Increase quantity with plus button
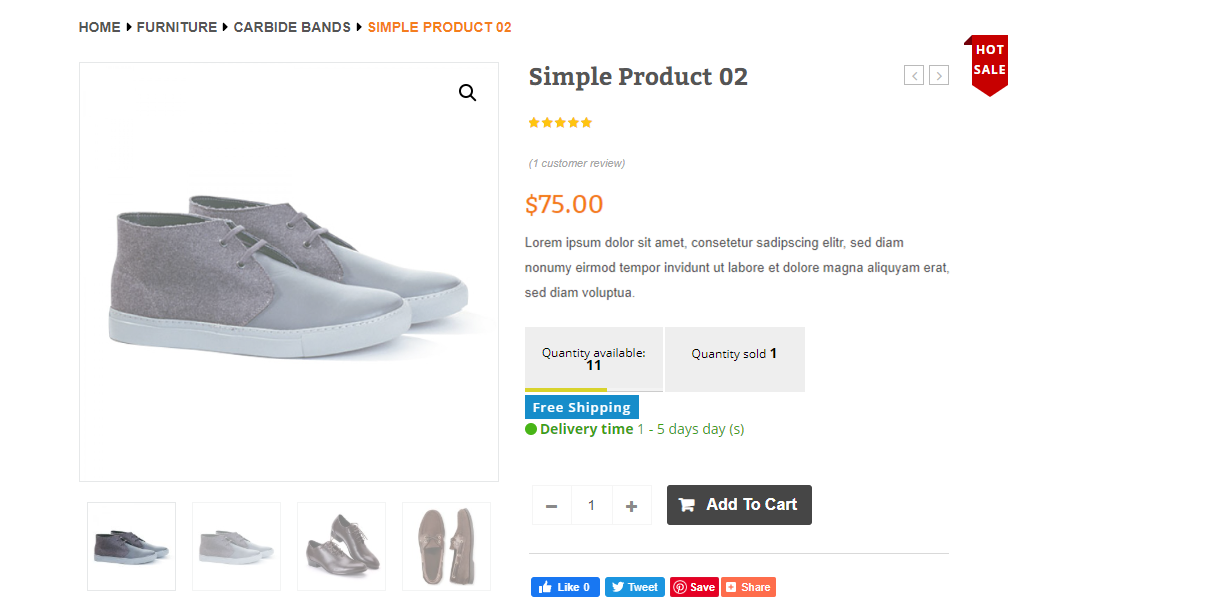 (631, 506)
